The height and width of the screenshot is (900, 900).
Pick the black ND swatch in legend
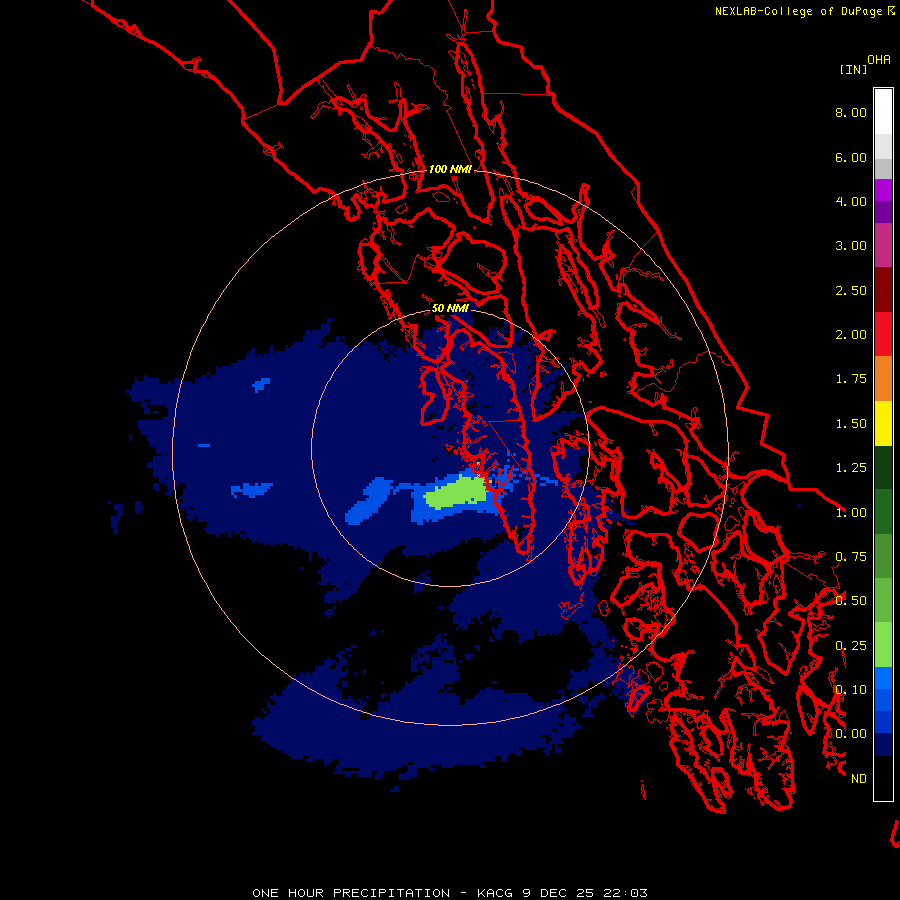click(x=883, y=778)
